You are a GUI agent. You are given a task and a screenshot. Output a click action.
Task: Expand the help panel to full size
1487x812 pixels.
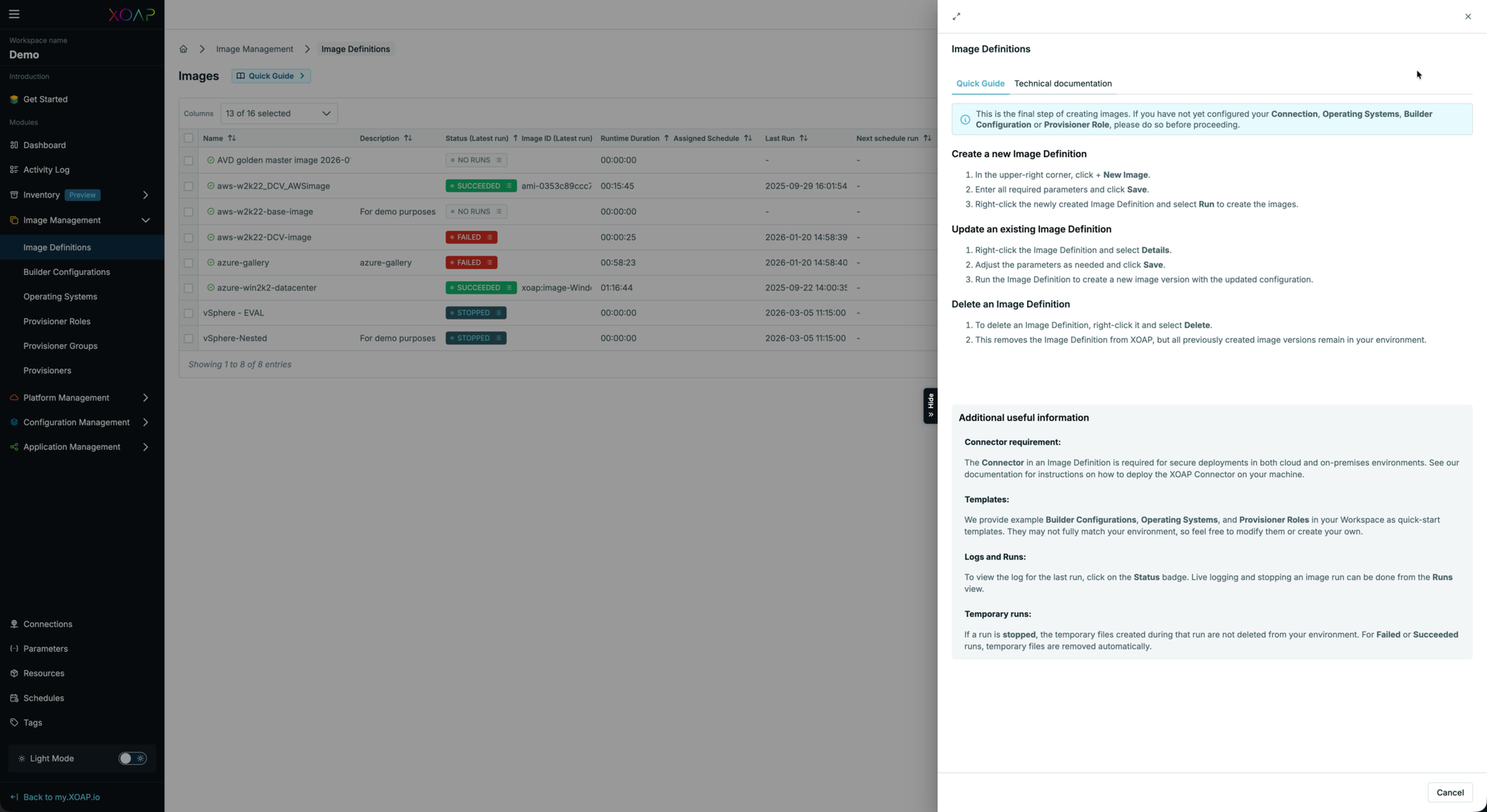956,16
